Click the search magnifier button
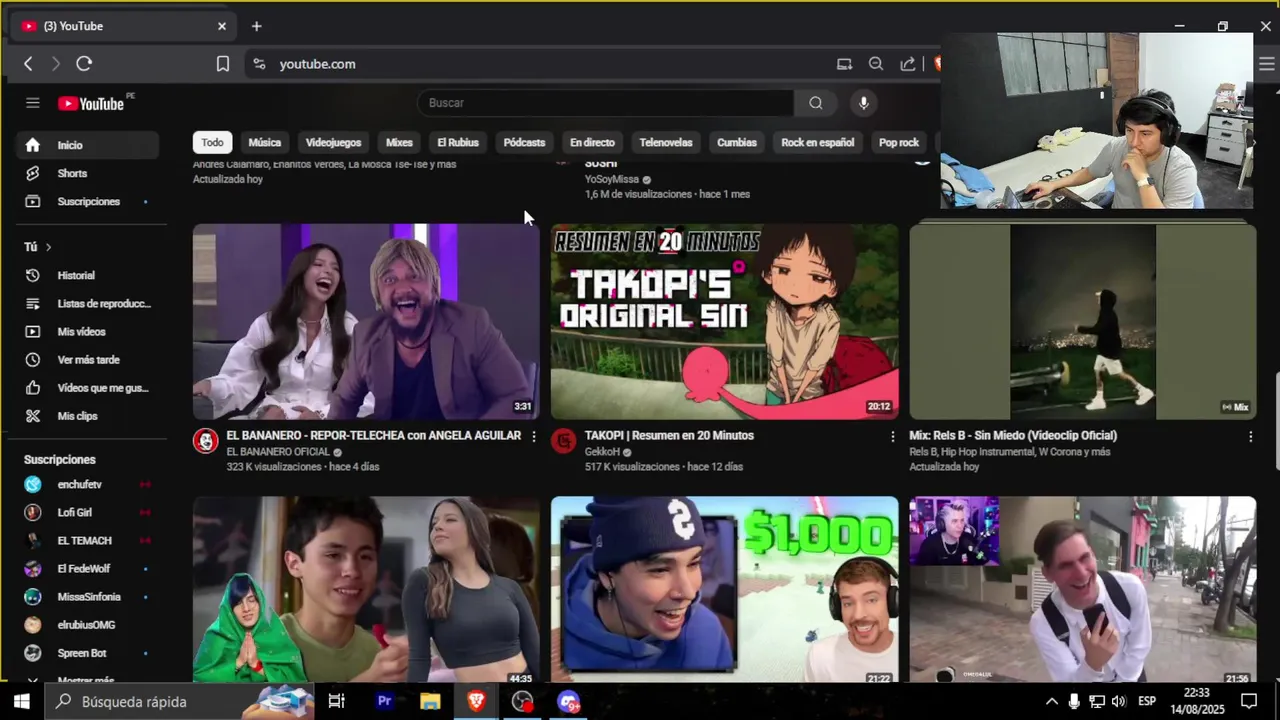Screen dimensions: 1280x720 [x=816, y=103]
